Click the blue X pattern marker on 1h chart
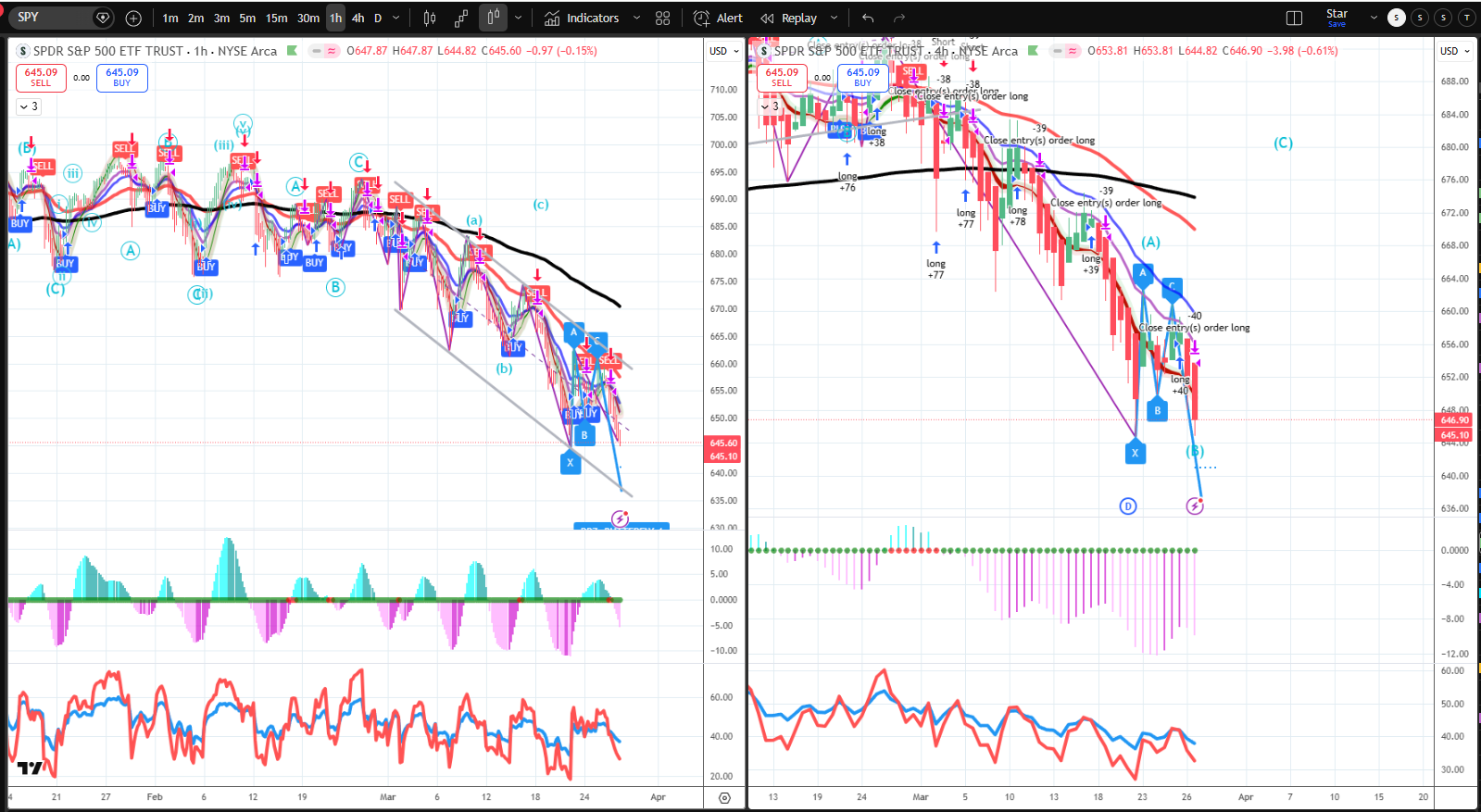The width and height of the screenshot is (1481, 812). [x=571, y=462]
